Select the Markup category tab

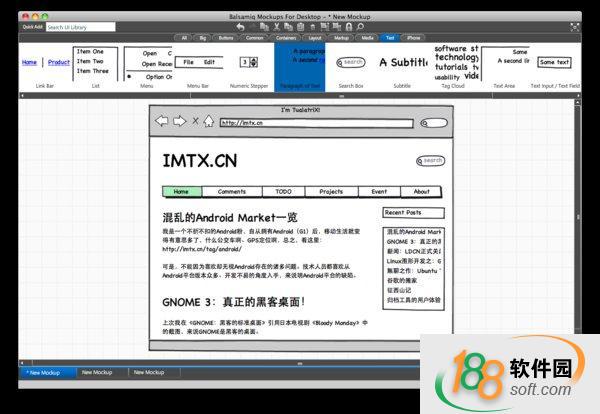tap(342, 37)
